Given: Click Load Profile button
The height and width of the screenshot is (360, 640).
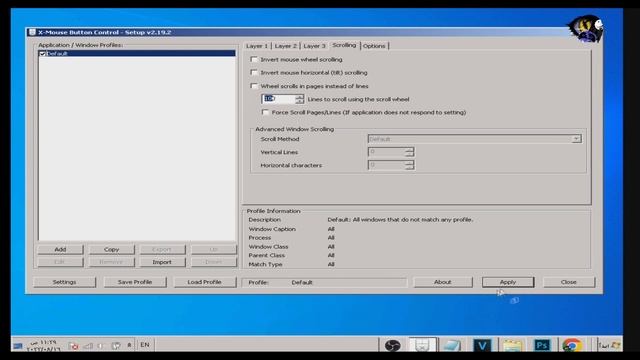Looking at the screenshot, I should coord(204,282).
